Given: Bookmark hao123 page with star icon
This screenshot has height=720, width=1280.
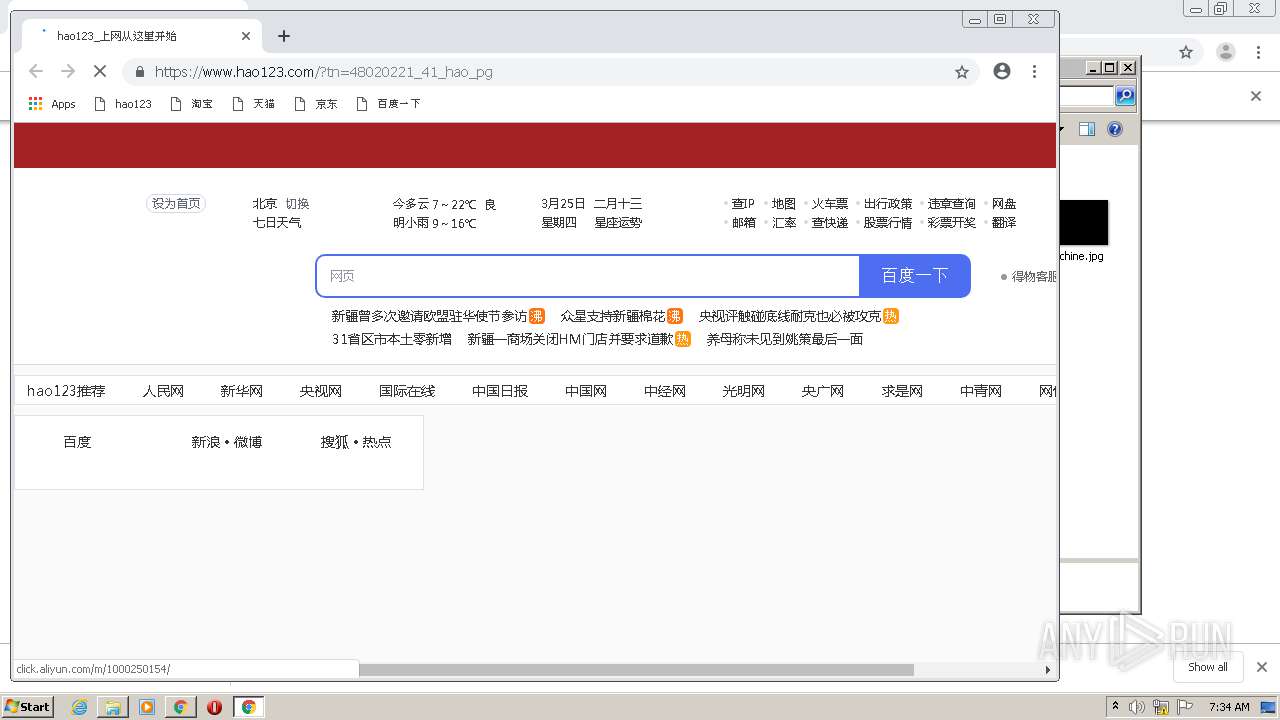Looking at the screenshot, I should tap(962, 72).
